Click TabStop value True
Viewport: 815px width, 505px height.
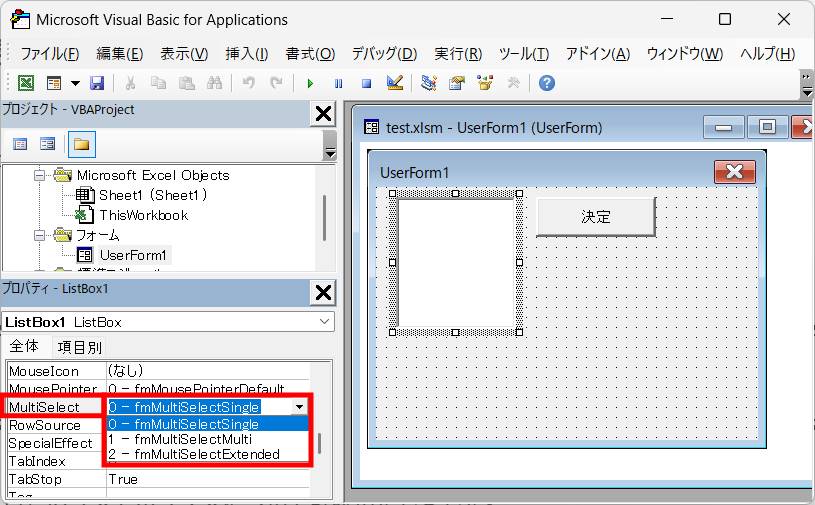click(123, 479)
